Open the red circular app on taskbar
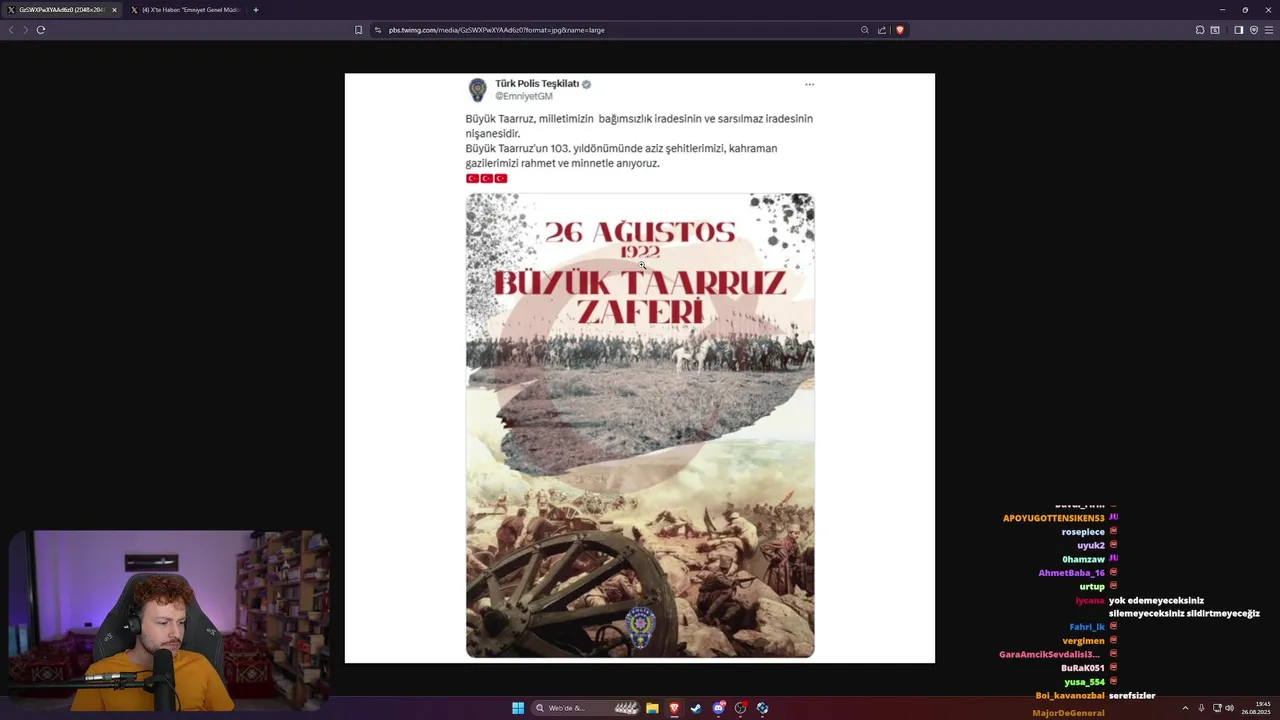This screenshot has width=1280, height=720. [x=740, y=708]
